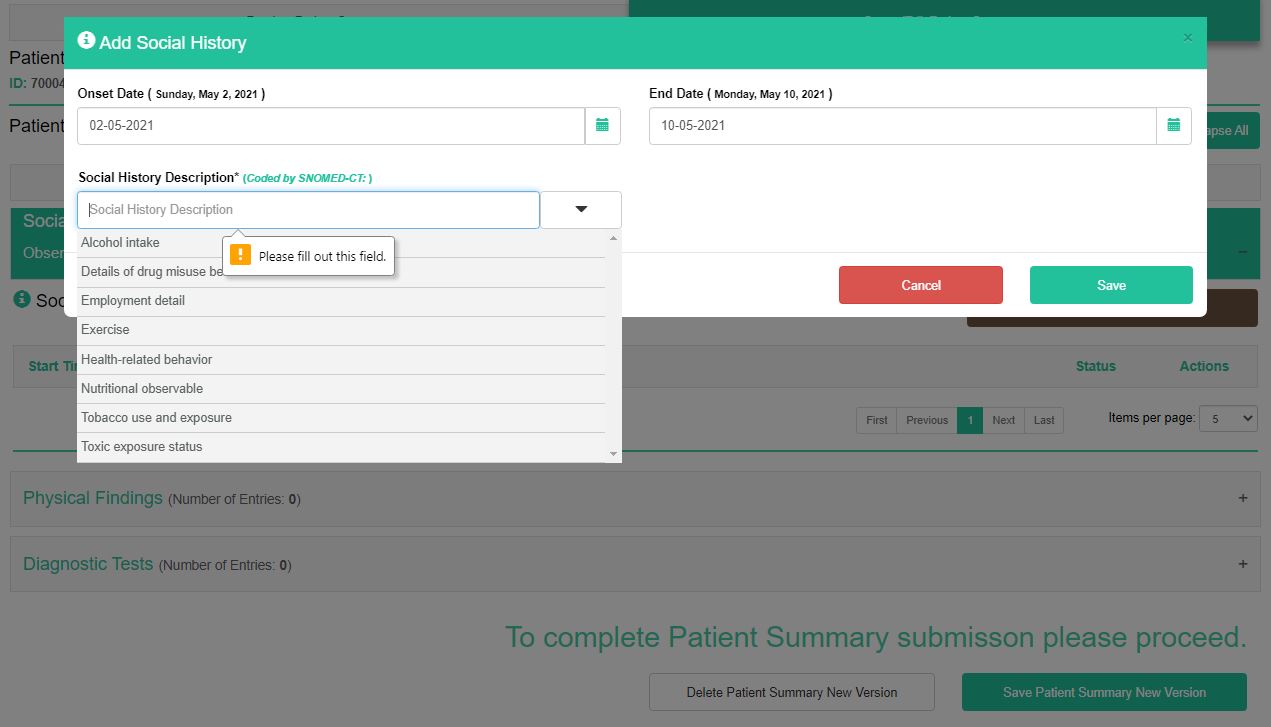Expand the Physical Findings section
The image size is (1271, 727).
(1242, 498)
